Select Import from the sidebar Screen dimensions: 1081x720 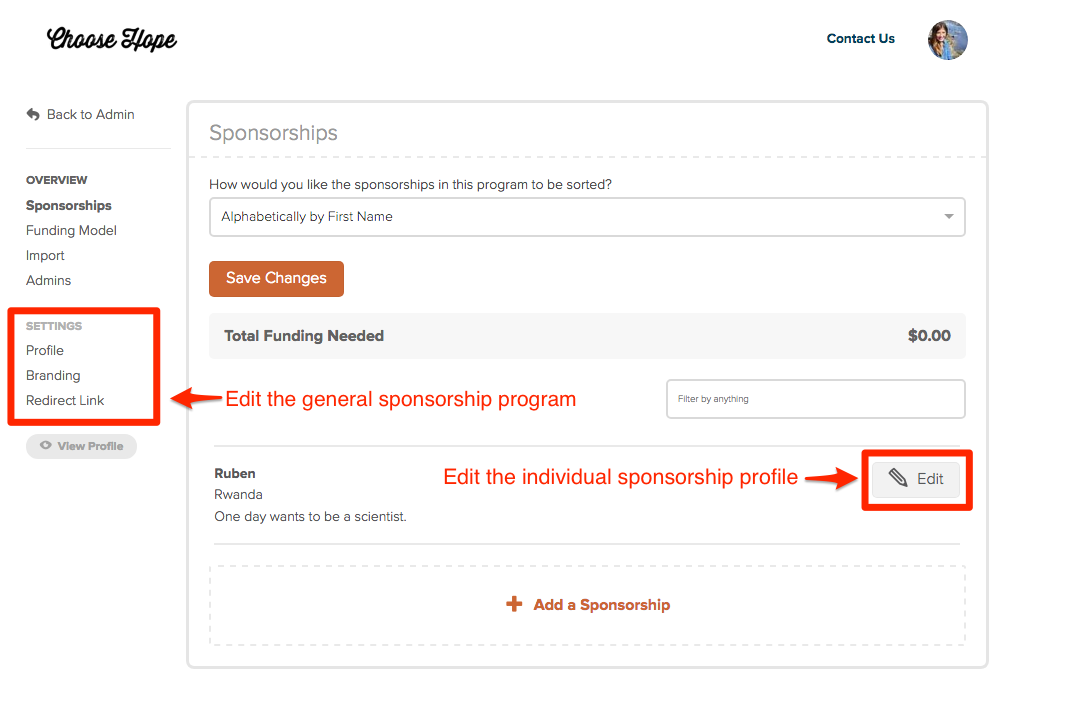click(45, 255)
